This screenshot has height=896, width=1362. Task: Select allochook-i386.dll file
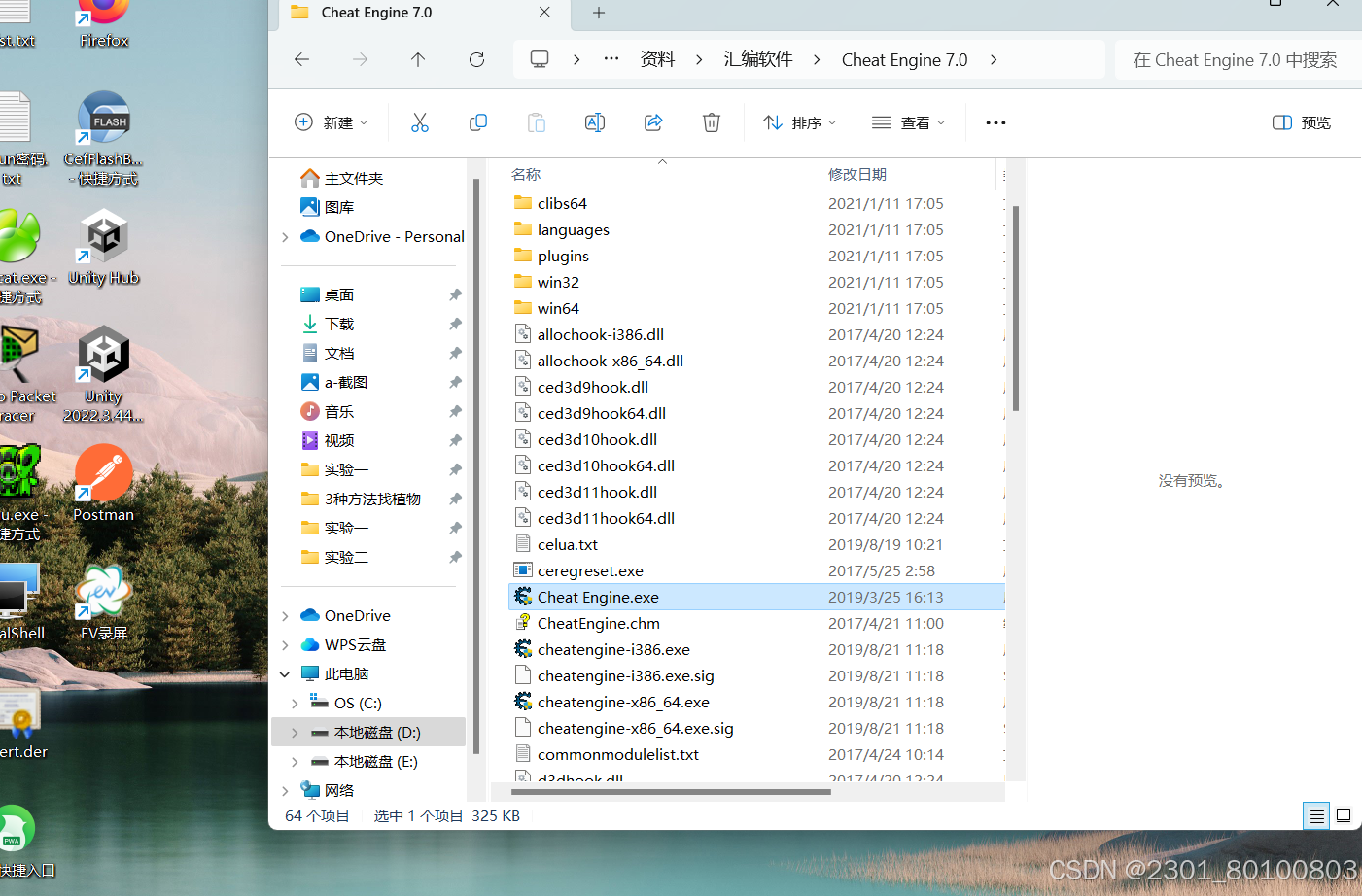[600, 334]
